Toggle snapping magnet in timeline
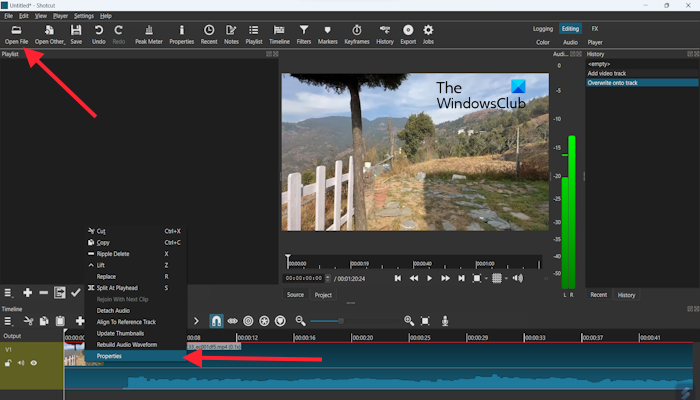Image resolution: width=700 pixels, height=400 pixels. (216, 321)
